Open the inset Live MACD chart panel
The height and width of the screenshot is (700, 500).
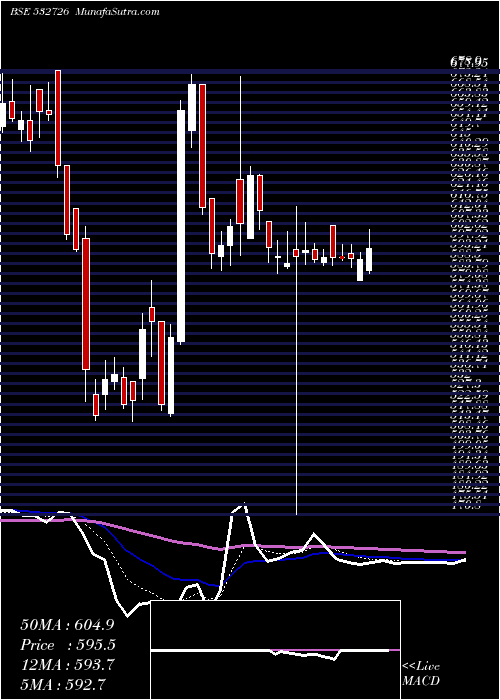(x=276, y=650)
